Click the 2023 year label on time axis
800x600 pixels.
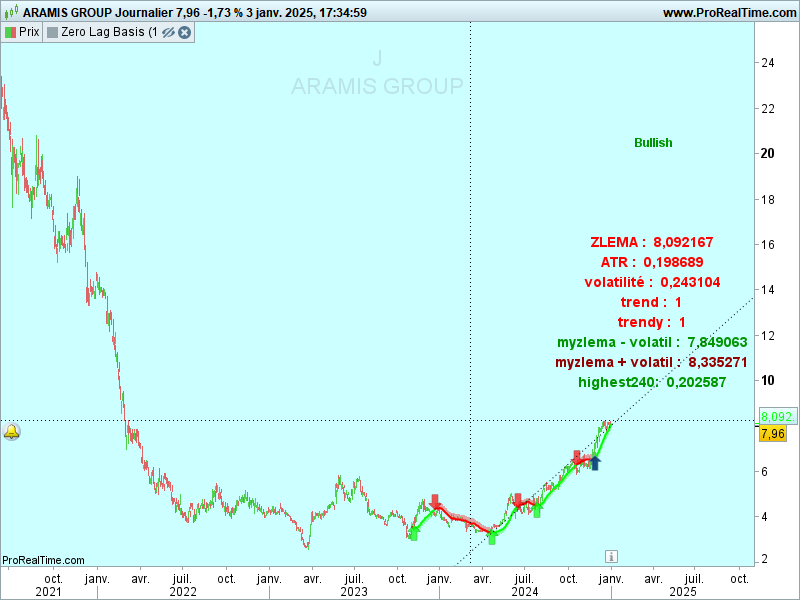click(354, 592)
